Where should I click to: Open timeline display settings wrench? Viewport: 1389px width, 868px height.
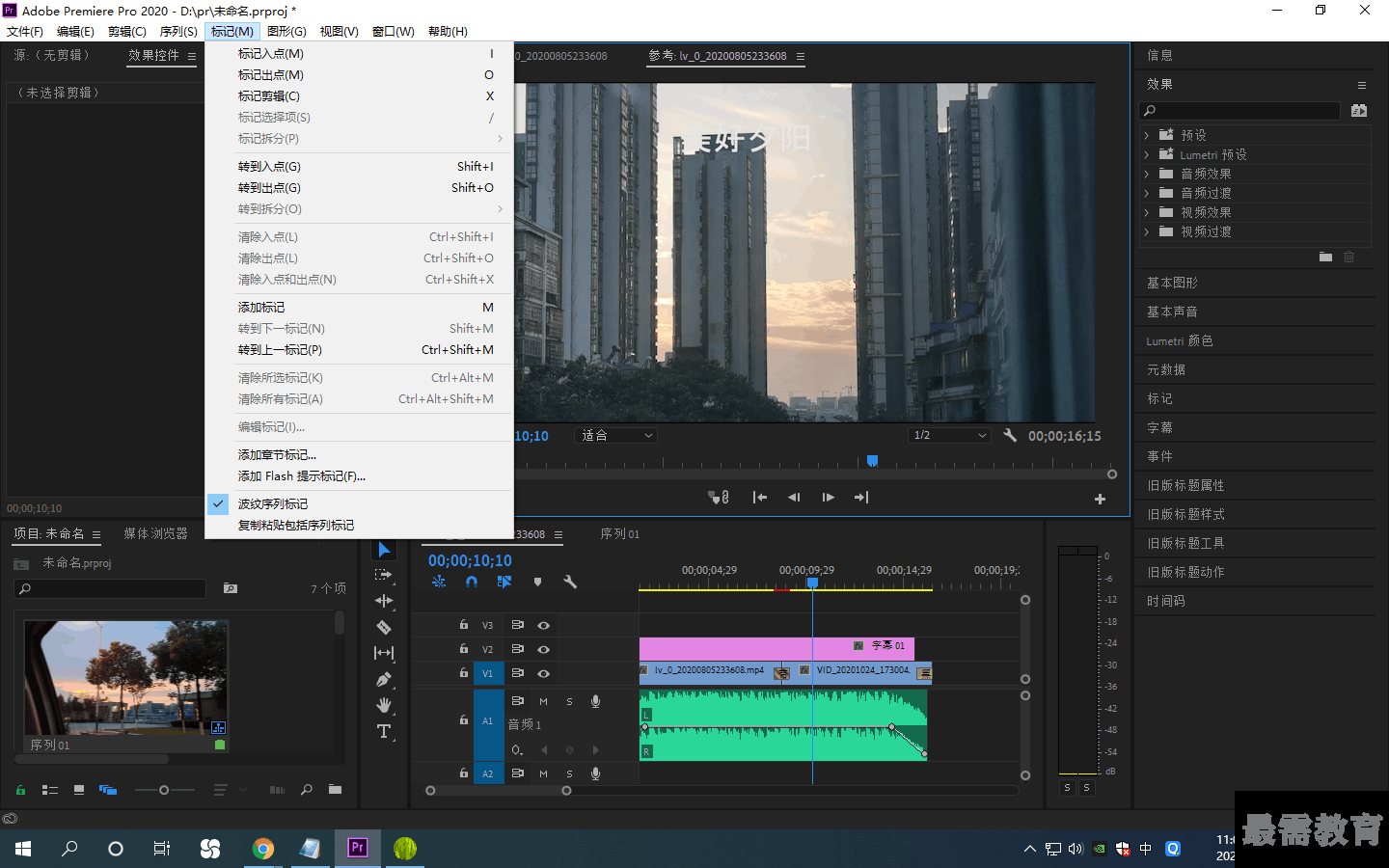point(570,582)
